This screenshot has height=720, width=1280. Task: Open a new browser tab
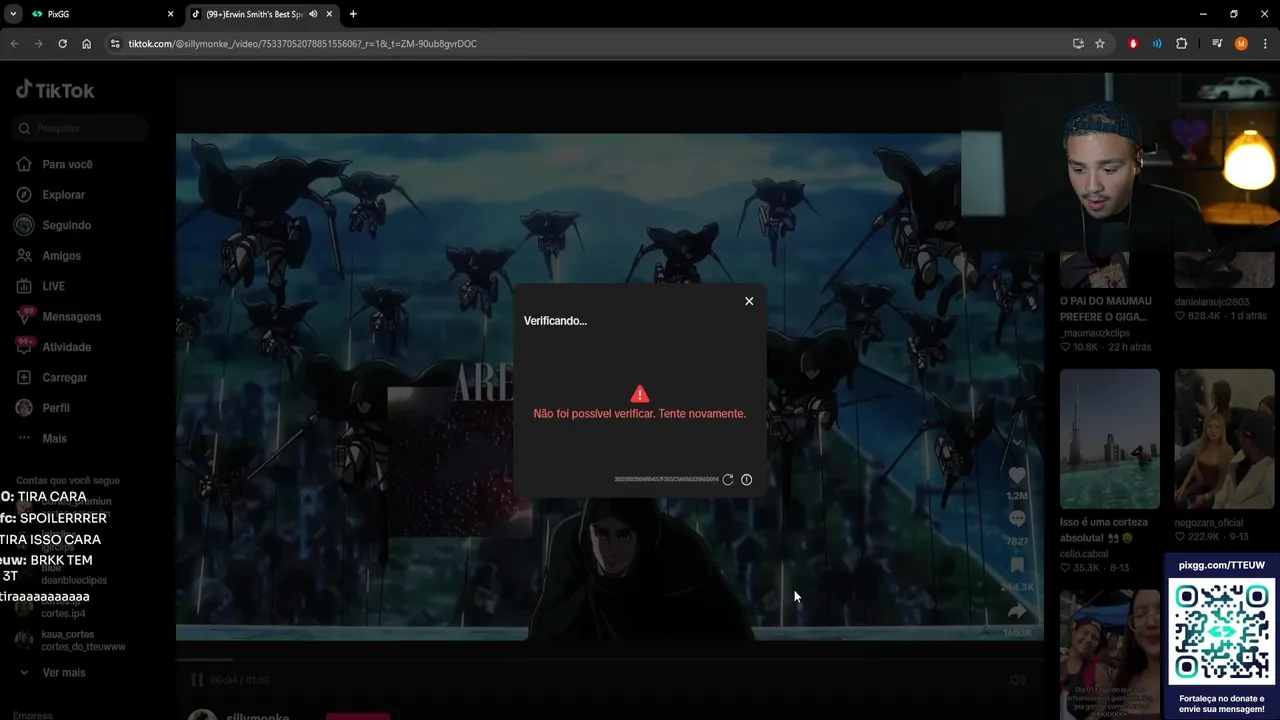click(353, 14)
